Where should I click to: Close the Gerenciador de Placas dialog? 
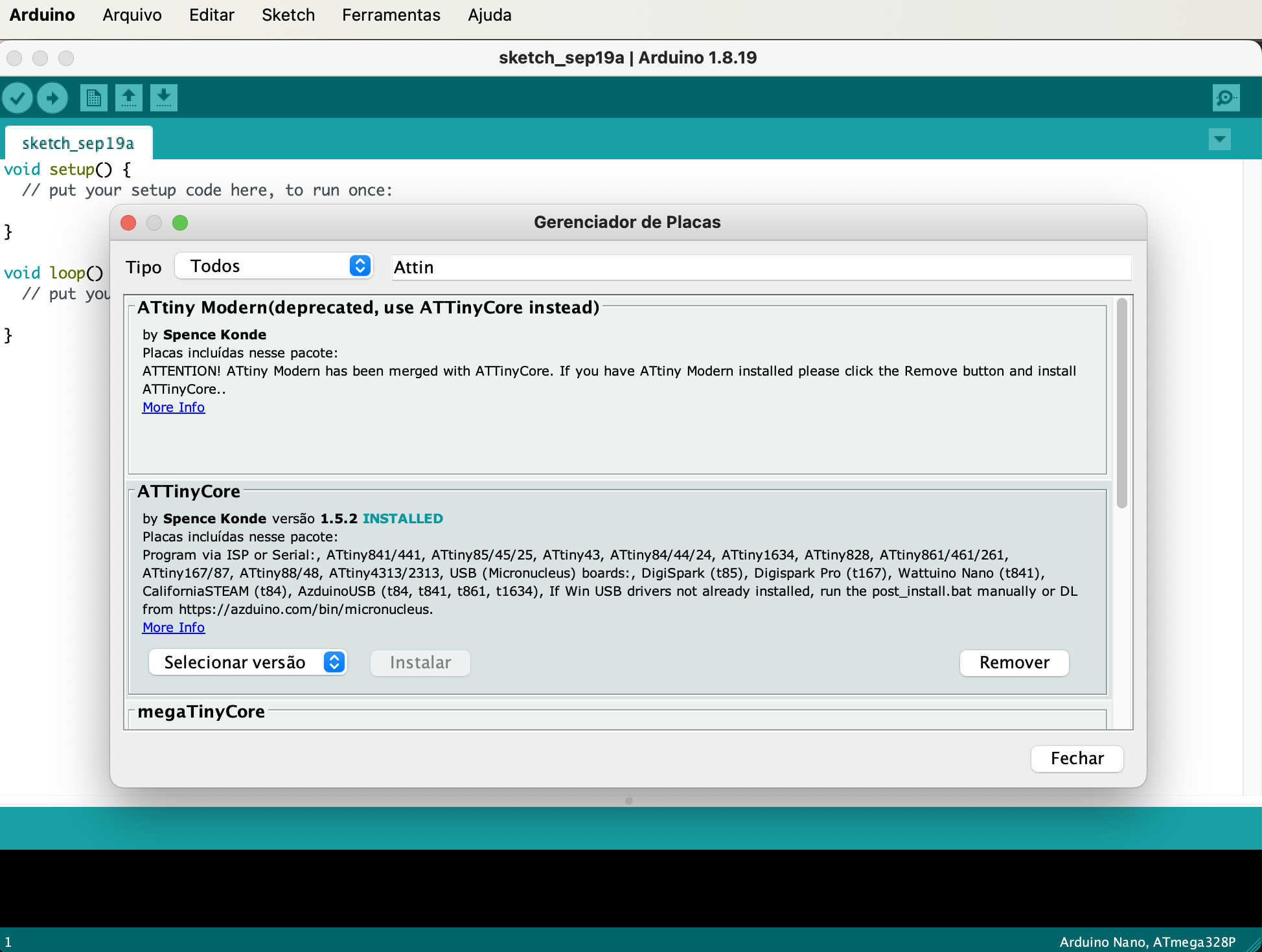[128, 223]
